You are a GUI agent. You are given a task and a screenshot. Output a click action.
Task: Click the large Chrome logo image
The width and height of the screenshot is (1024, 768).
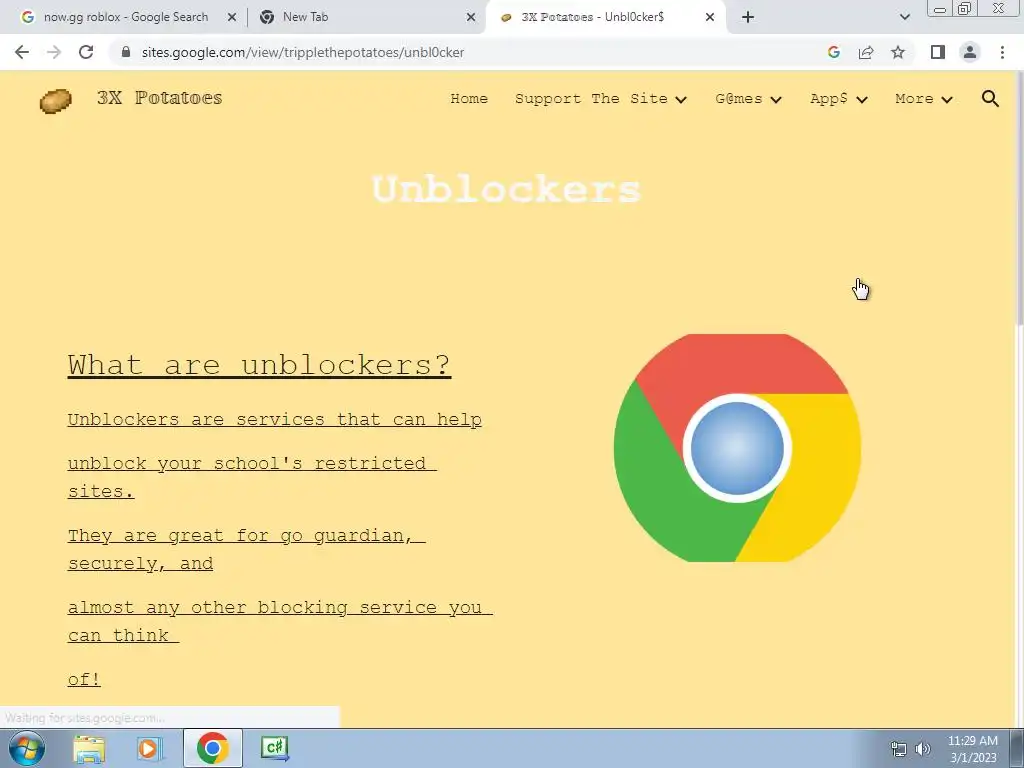(x=737, y=448)
